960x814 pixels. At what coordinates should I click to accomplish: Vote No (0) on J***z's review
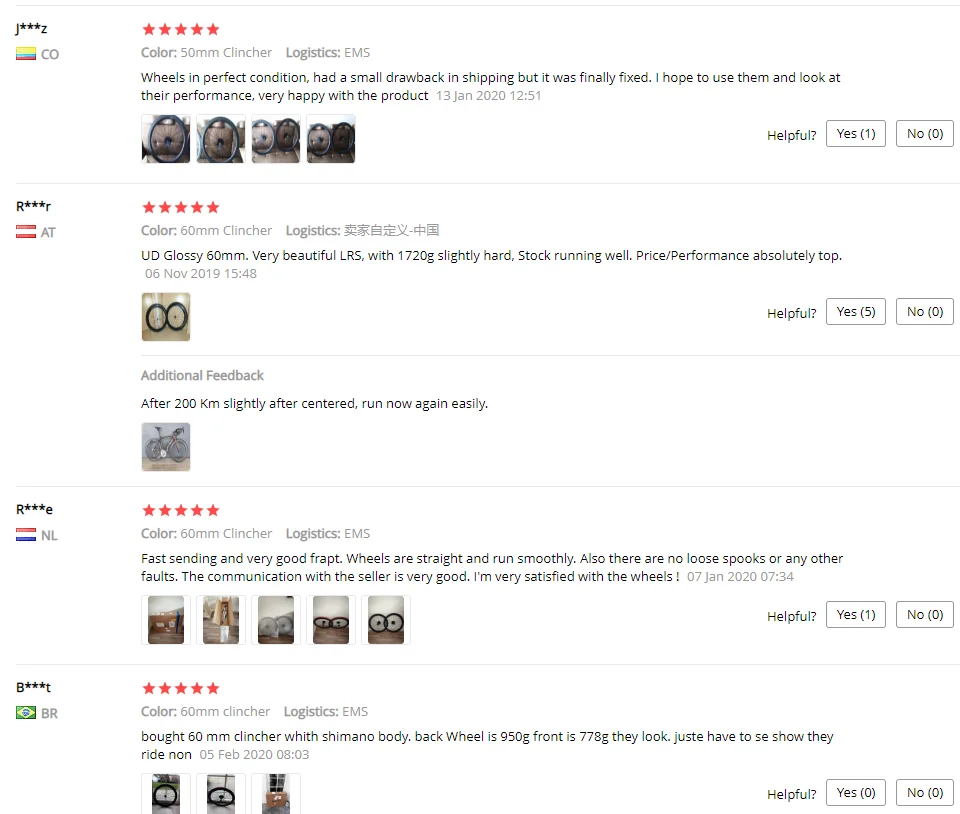point(924,133)
